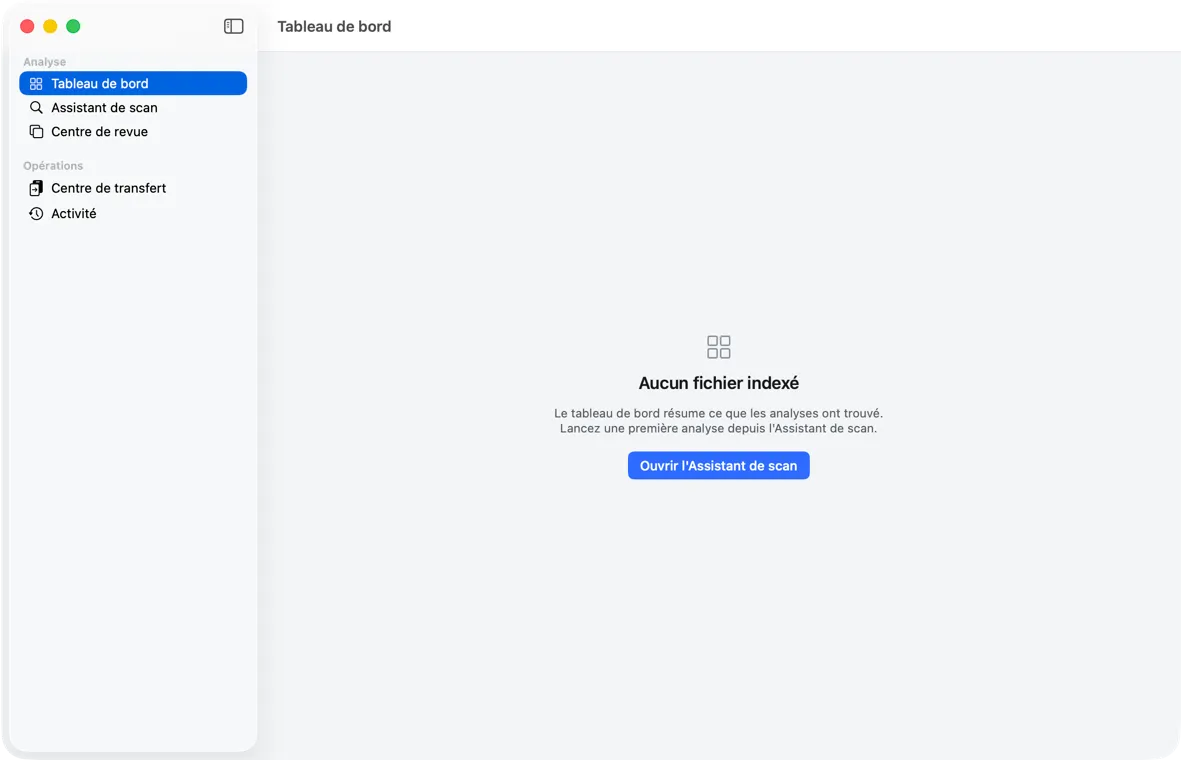Open Centre de transfert in sidebar

pos(133,188)
